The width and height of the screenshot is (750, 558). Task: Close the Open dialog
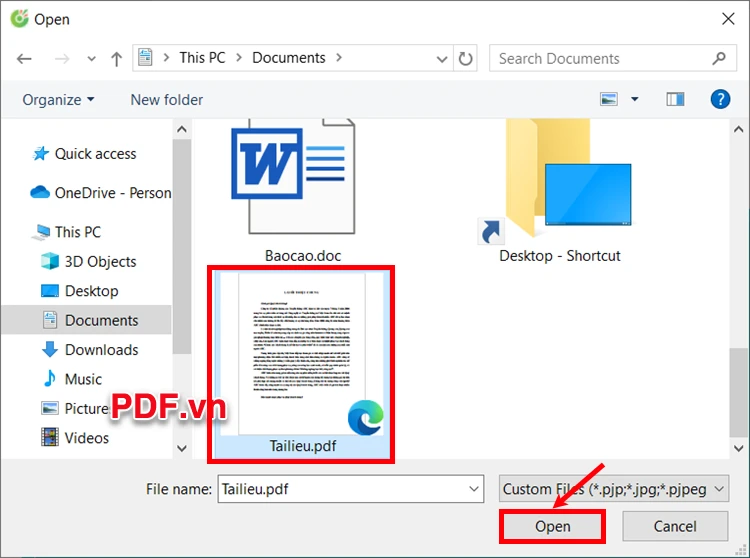pyautogui.click(x=728, y=19)
